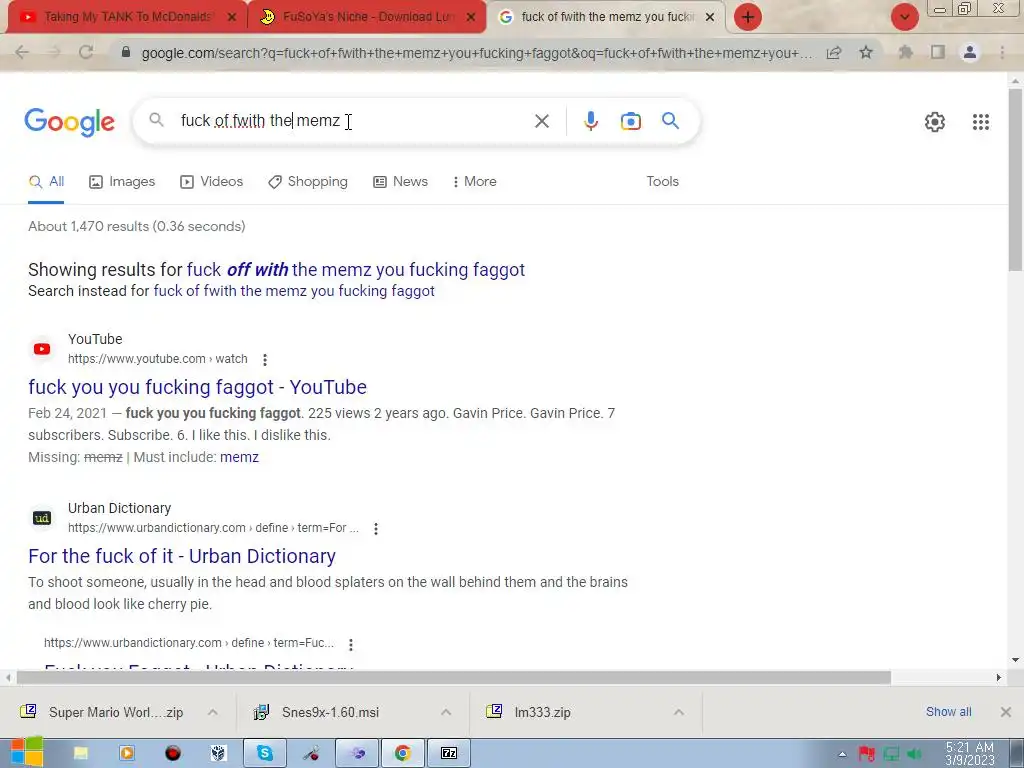The height and width of the screenshot is (768, 1024).
Task: Click the Google logo
Action: pos(69,122)
